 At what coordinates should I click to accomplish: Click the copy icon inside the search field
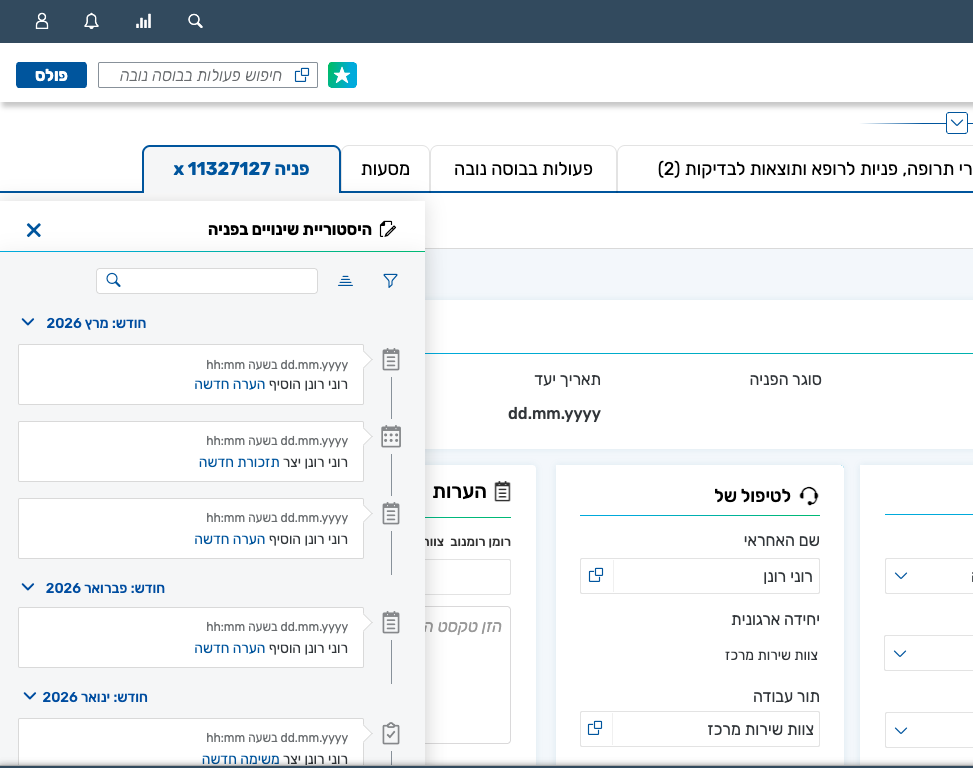tap(302, 74)
